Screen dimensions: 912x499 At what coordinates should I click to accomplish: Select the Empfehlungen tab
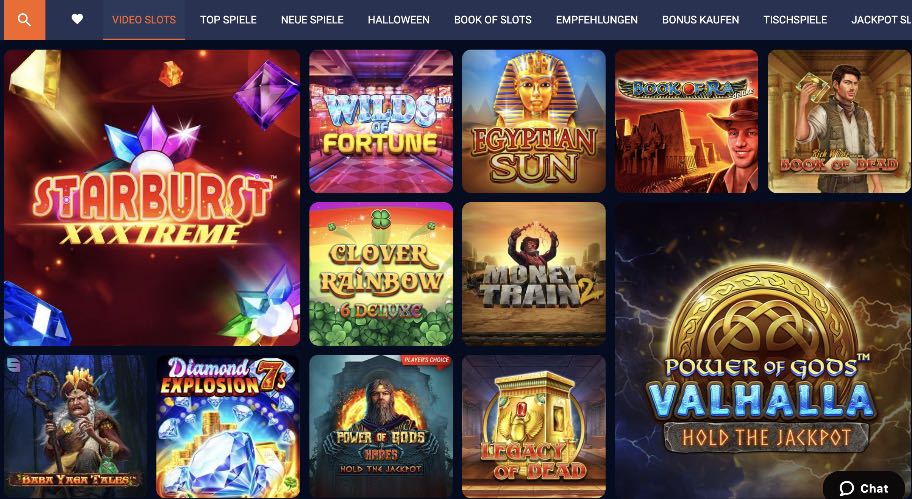(597, 20)
